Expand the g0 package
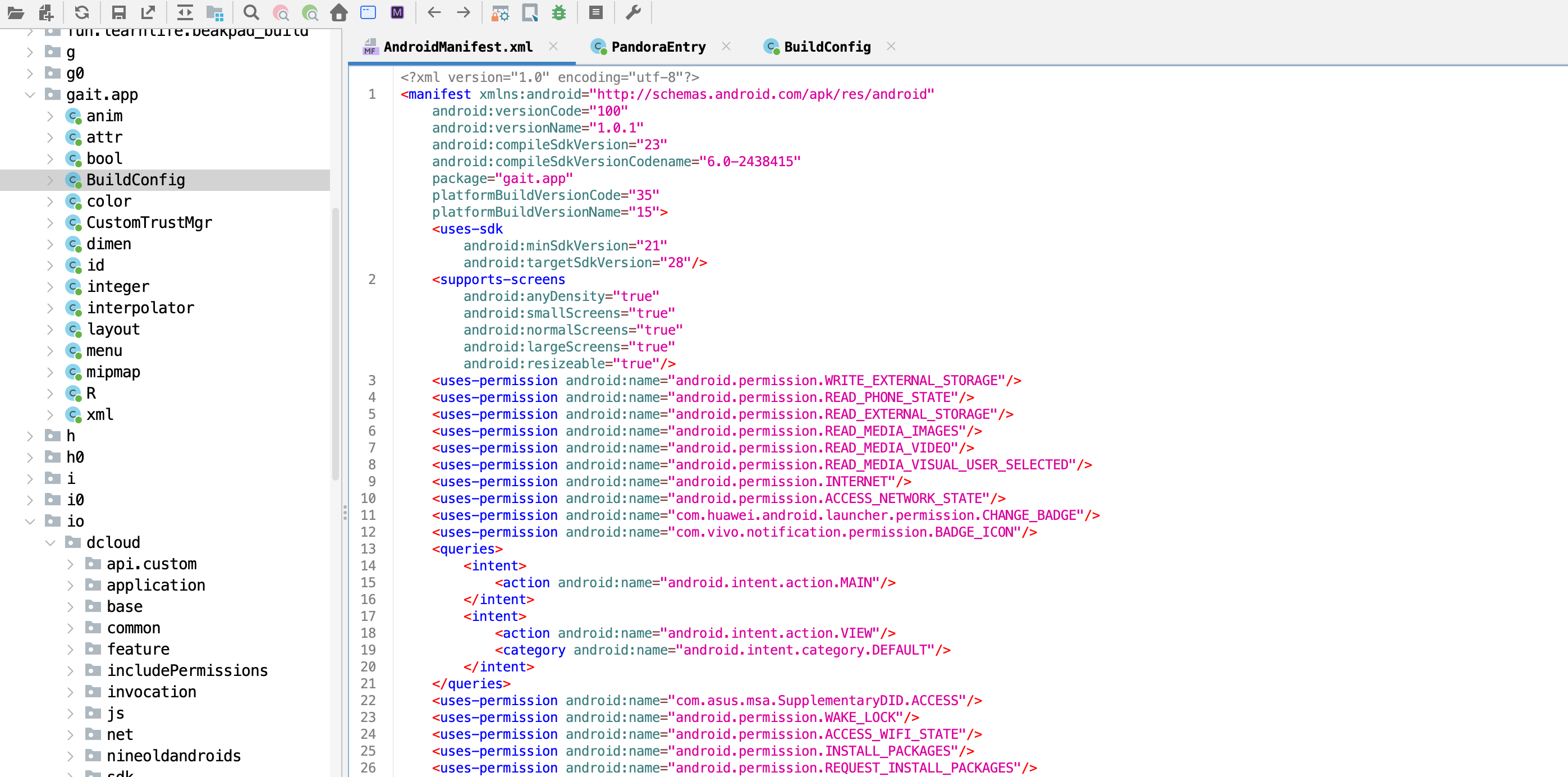The height and width of the screenshot is (777, 1568). 30,74
